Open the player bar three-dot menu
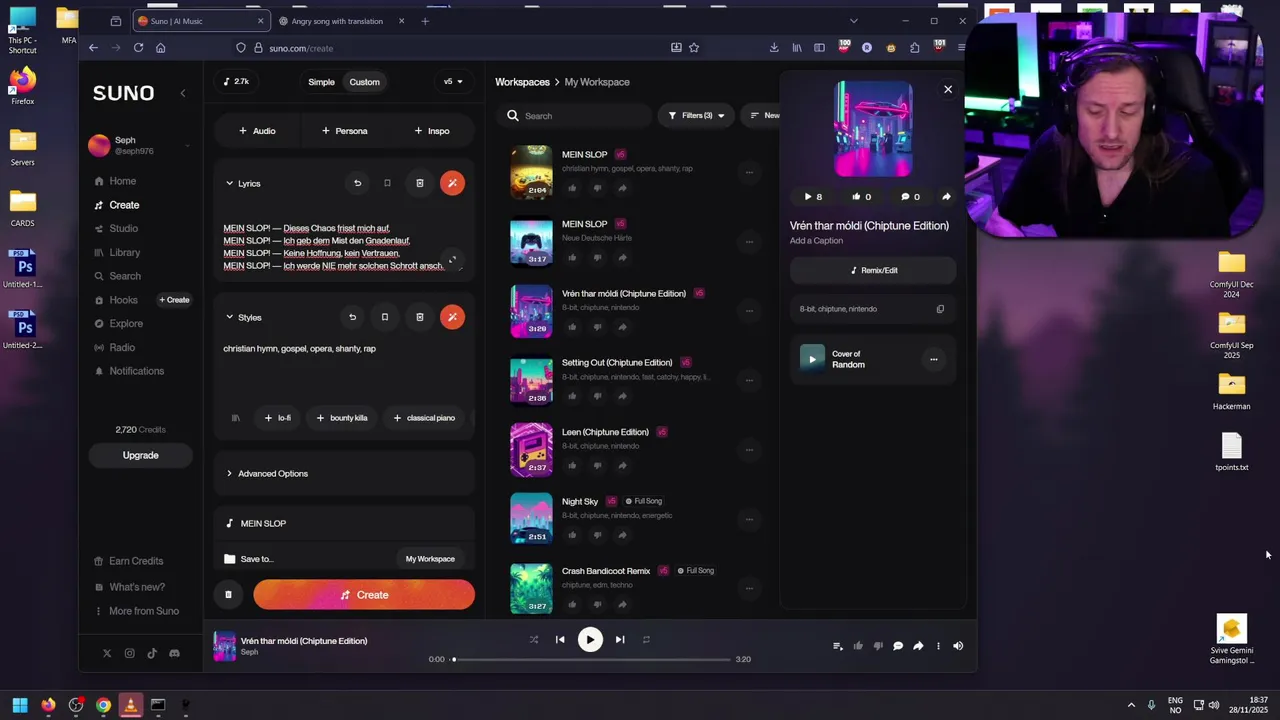Screen dimensions: 1280x720 [938, 646]
